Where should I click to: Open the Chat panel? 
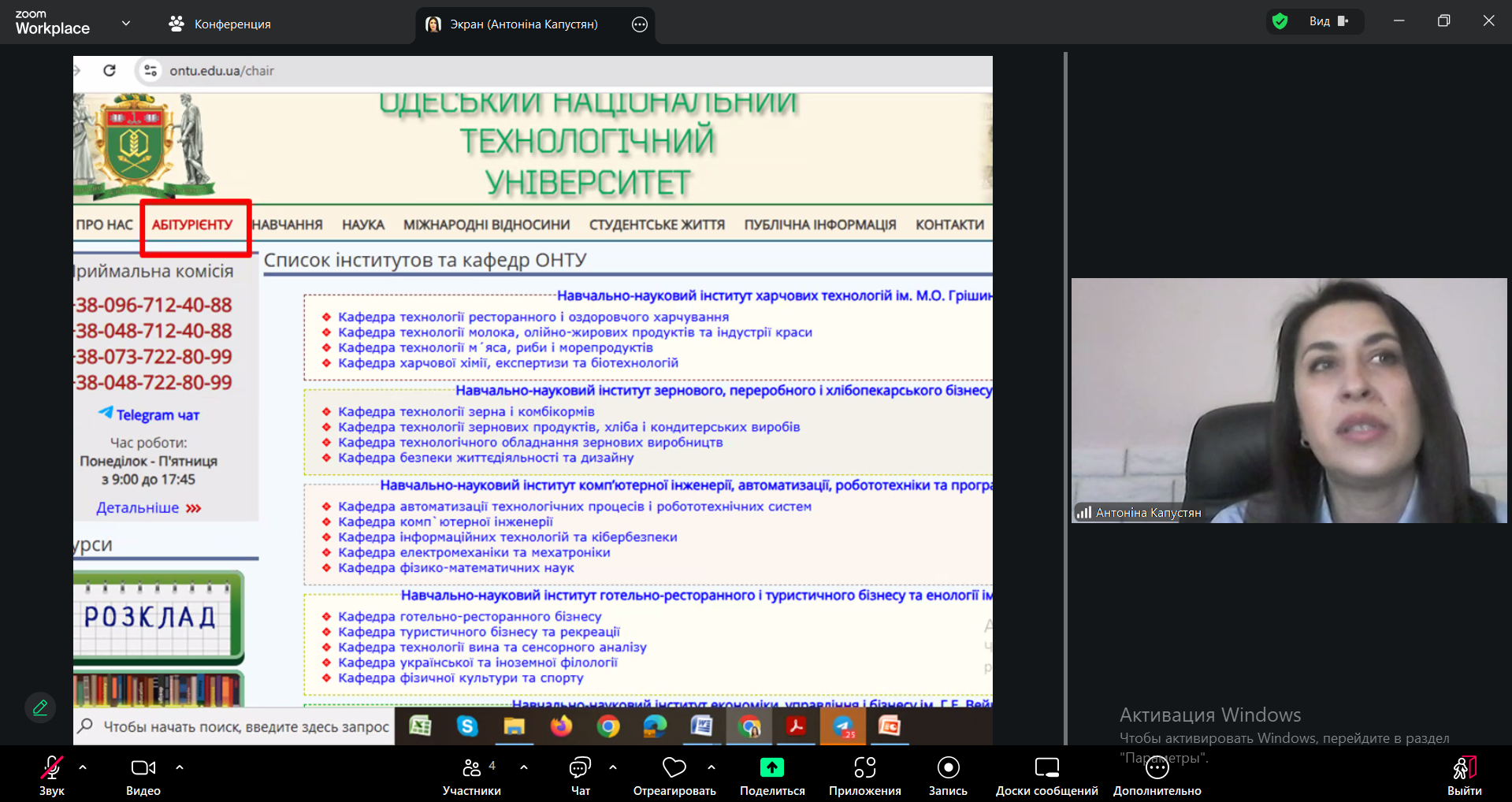pyautogui.click(x=580, y=768)
